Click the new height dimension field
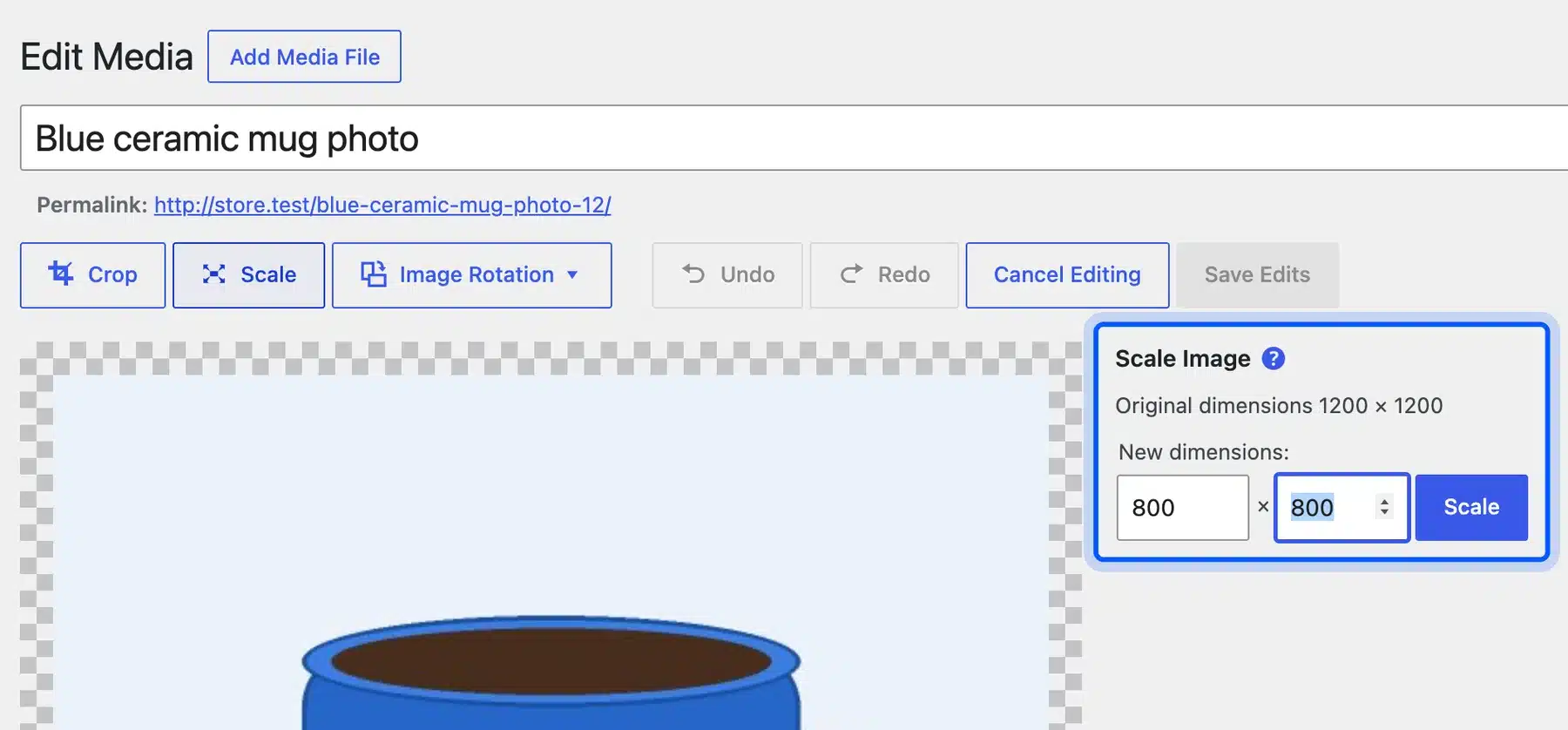The height and width of the screenshot is (730, 1568). tap(1342, 508)
